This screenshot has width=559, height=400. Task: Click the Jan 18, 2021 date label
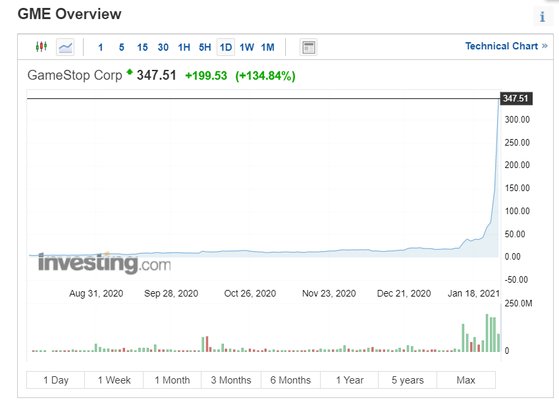tap(473, 293)
